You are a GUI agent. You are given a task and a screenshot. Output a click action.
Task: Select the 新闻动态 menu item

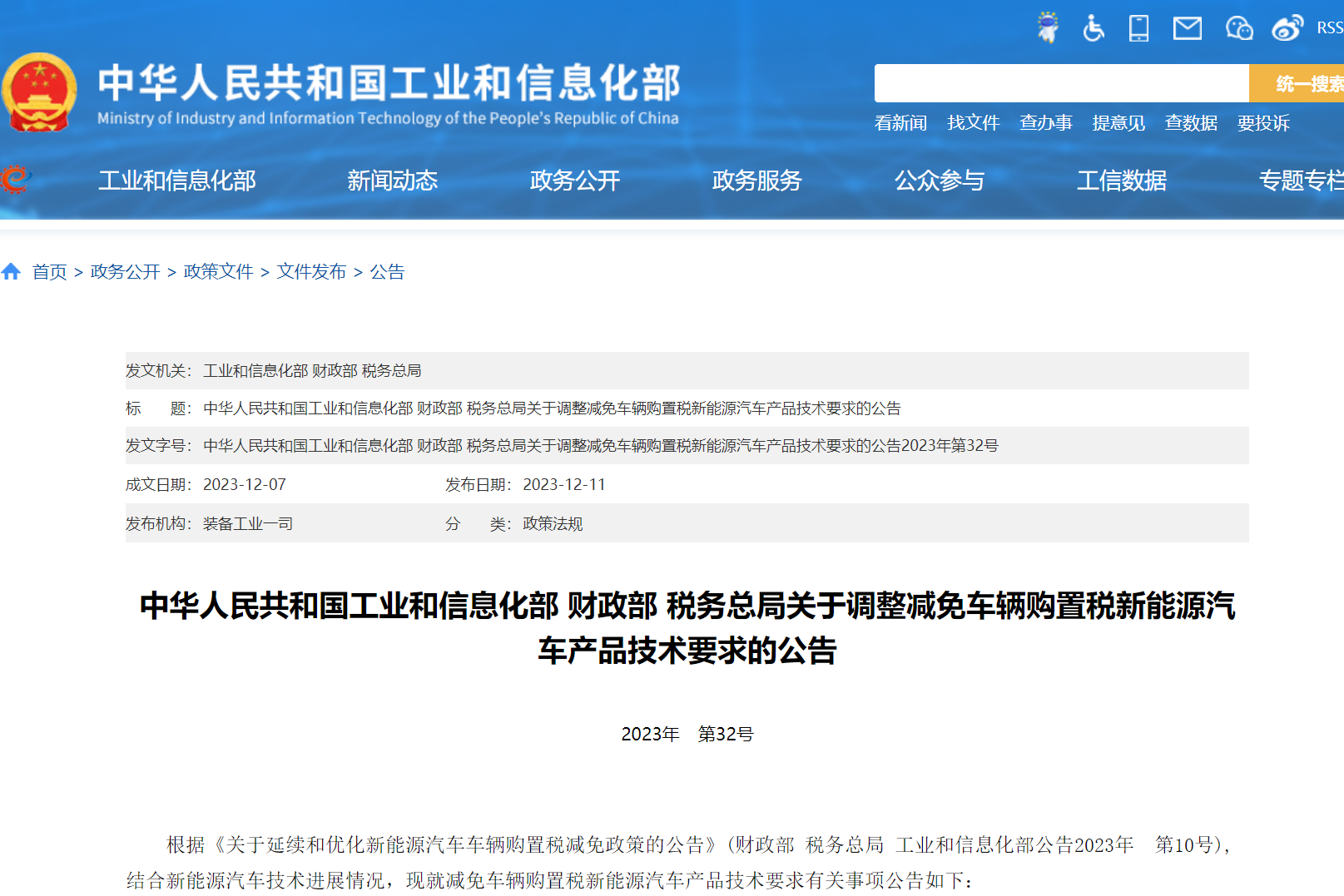pyautogui.click(x=394, y=181)
